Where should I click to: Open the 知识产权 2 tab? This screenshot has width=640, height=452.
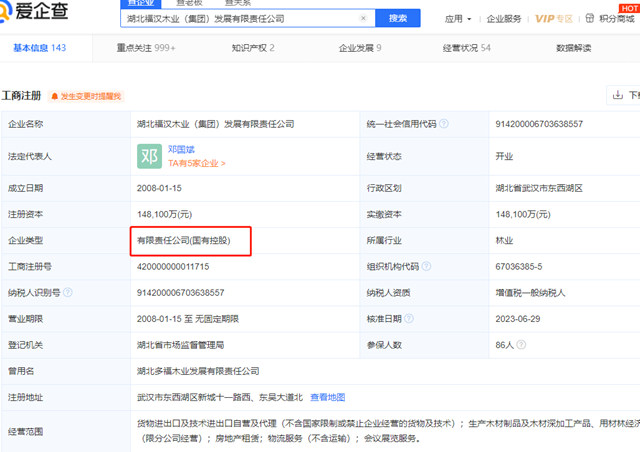point(253,48)
